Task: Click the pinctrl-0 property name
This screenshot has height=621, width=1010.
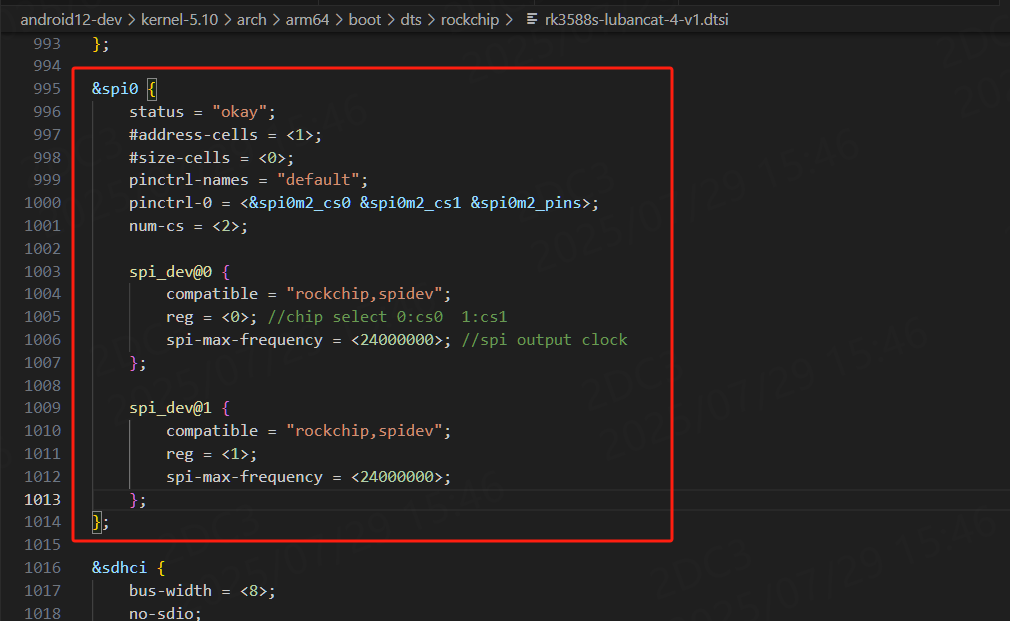Action: click(x=170, y=203)
